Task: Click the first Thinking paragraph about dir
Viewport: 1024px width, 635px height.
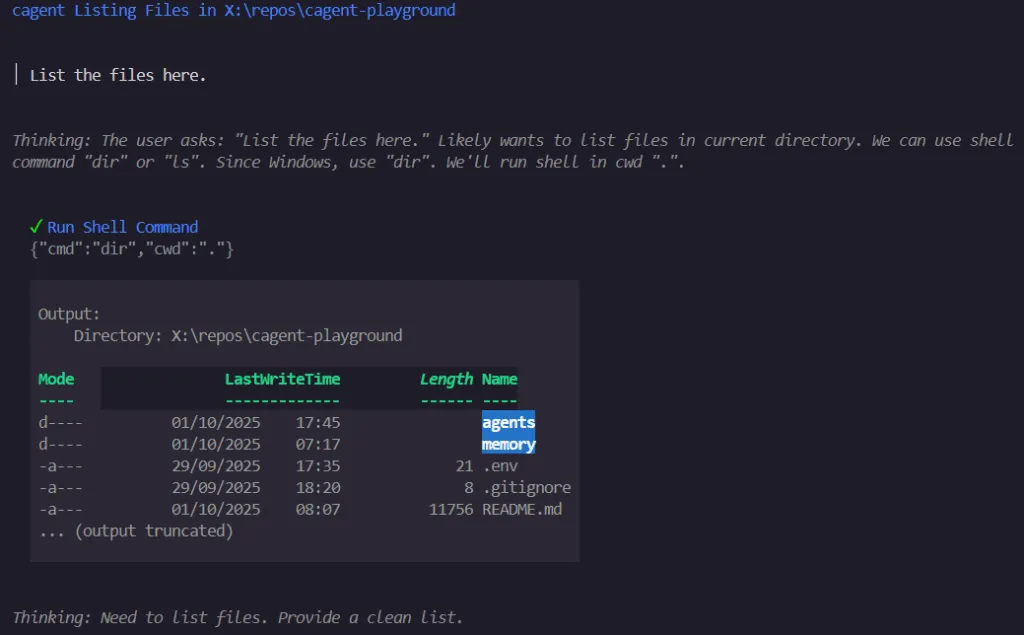Action: click(x=513, y=151)
